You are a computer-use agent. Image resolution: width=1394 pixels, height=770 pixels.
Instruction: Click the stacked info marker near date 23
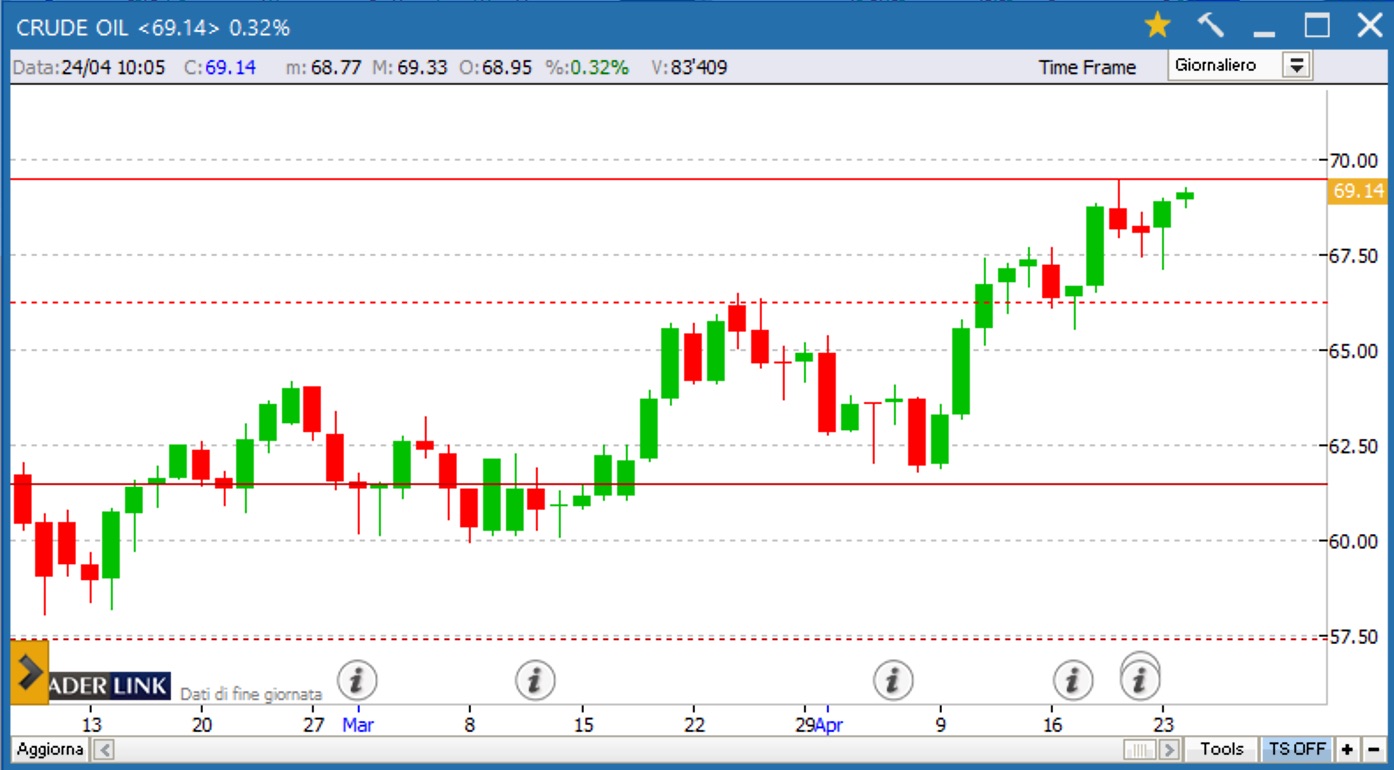[1140, 678]
